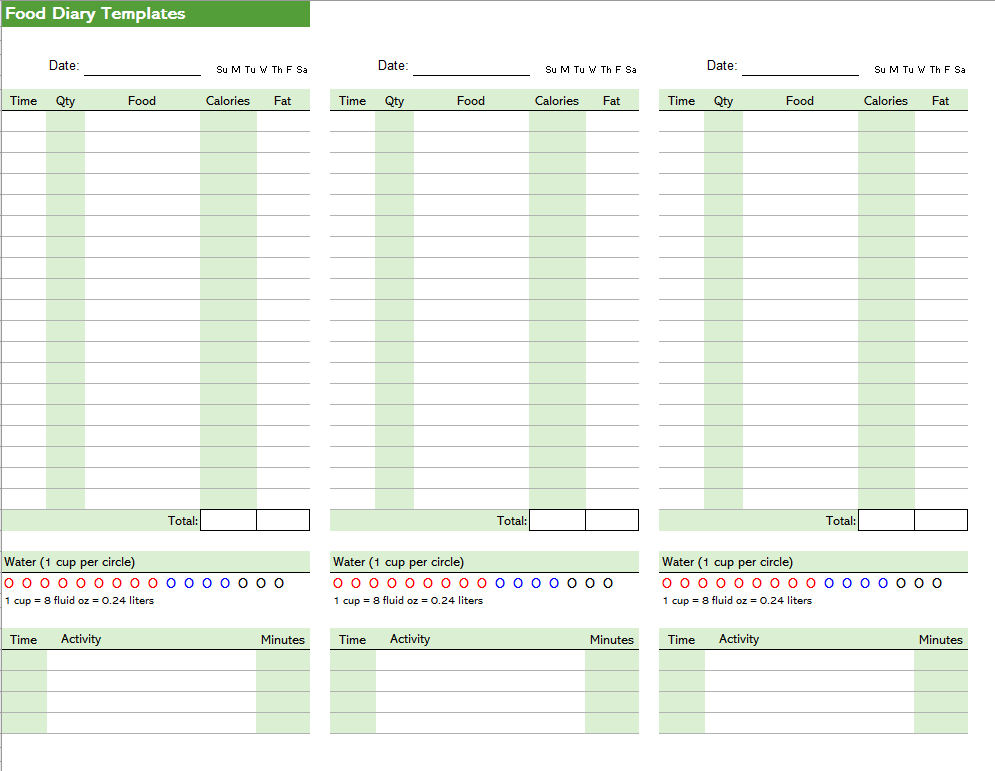The height and width of the screenshot is (771, 995).
Task: Select 'F' weekday in the middle template
Action: pyautogui.click(x=618, y=70)
